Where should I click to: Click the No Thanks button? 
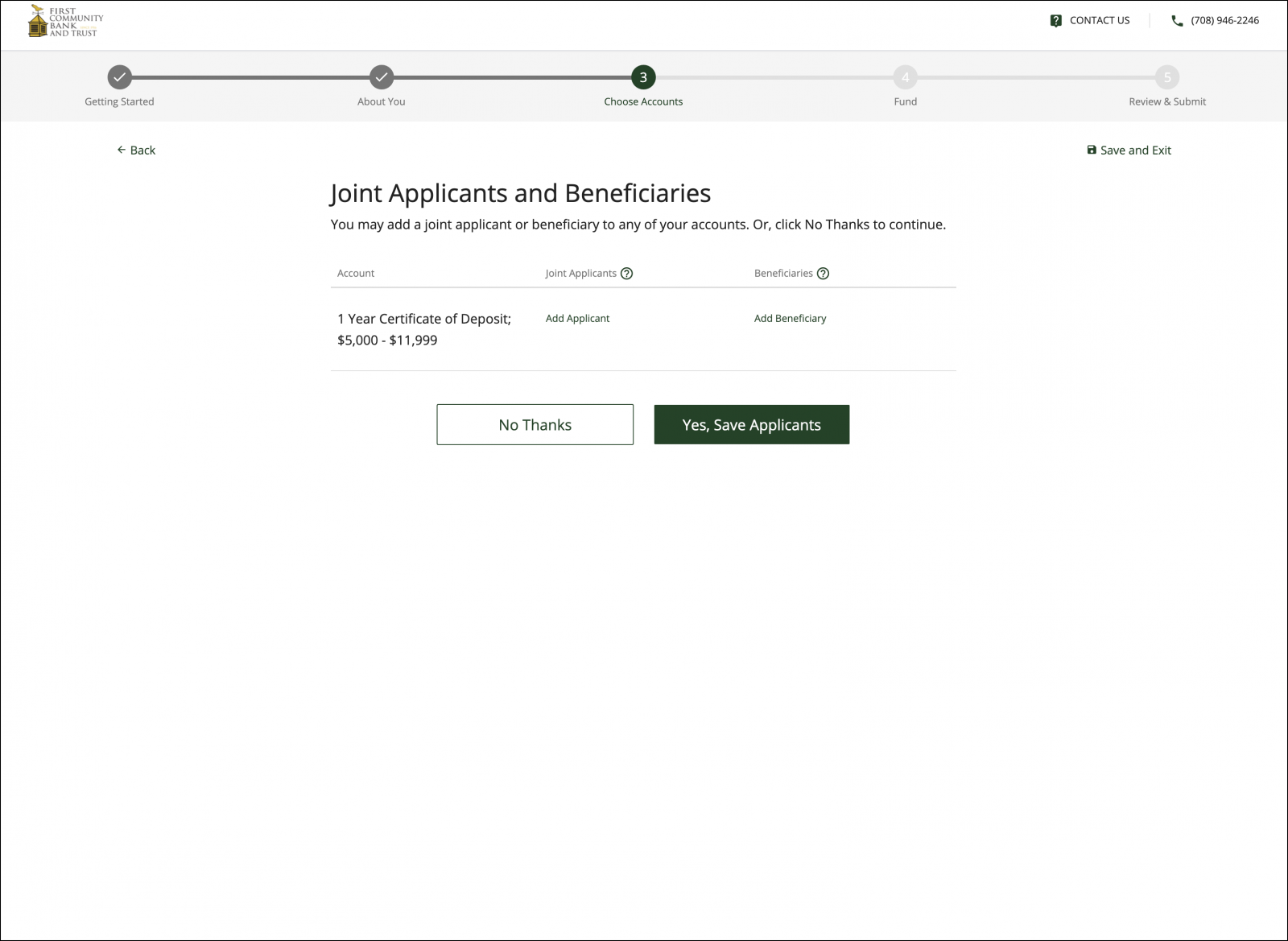pyautogui.click(x=535, y=424)
